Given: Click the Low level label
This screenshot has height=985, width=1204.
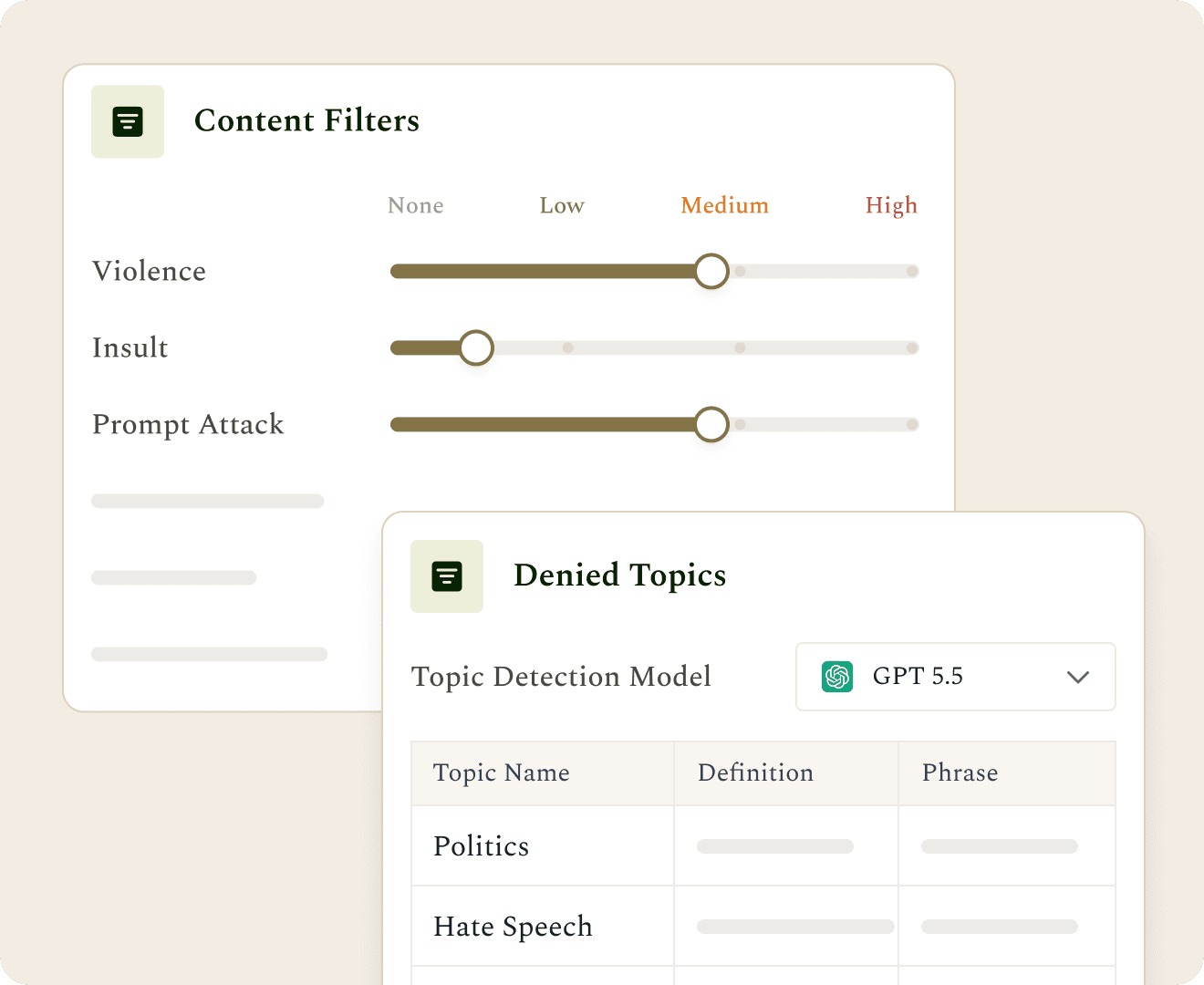Looking at the screenshot, I should tap(562, 205).
